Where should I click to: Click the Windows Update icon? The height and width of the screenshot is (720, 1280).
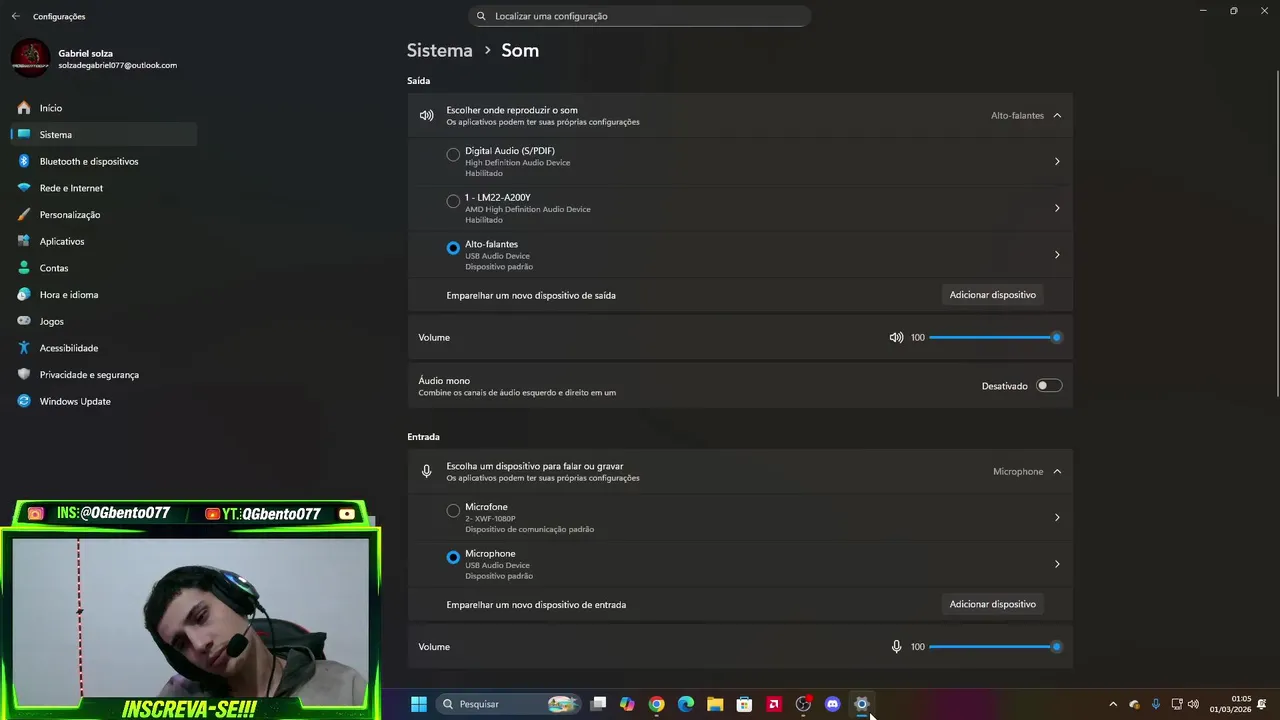[24, 401]
